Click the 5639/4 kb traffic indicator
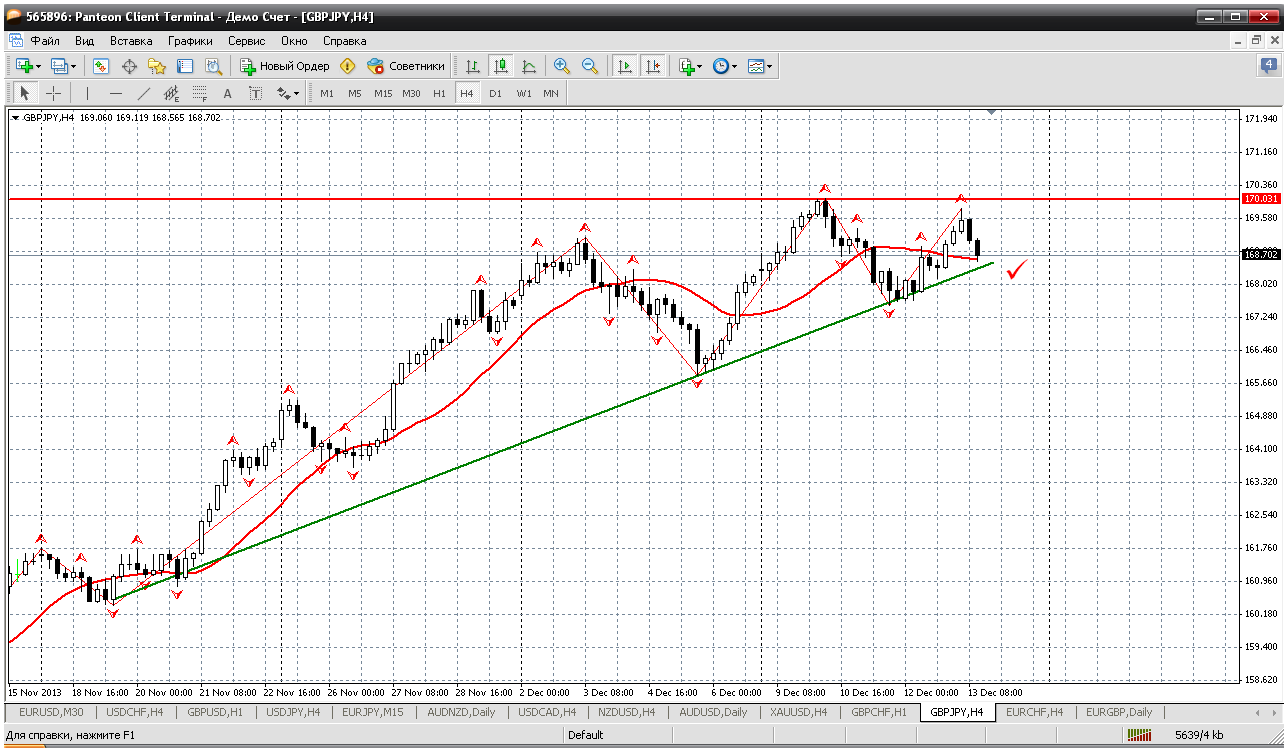The height and width of the screenshot is (748, 1288). (x=1198, y=735)
